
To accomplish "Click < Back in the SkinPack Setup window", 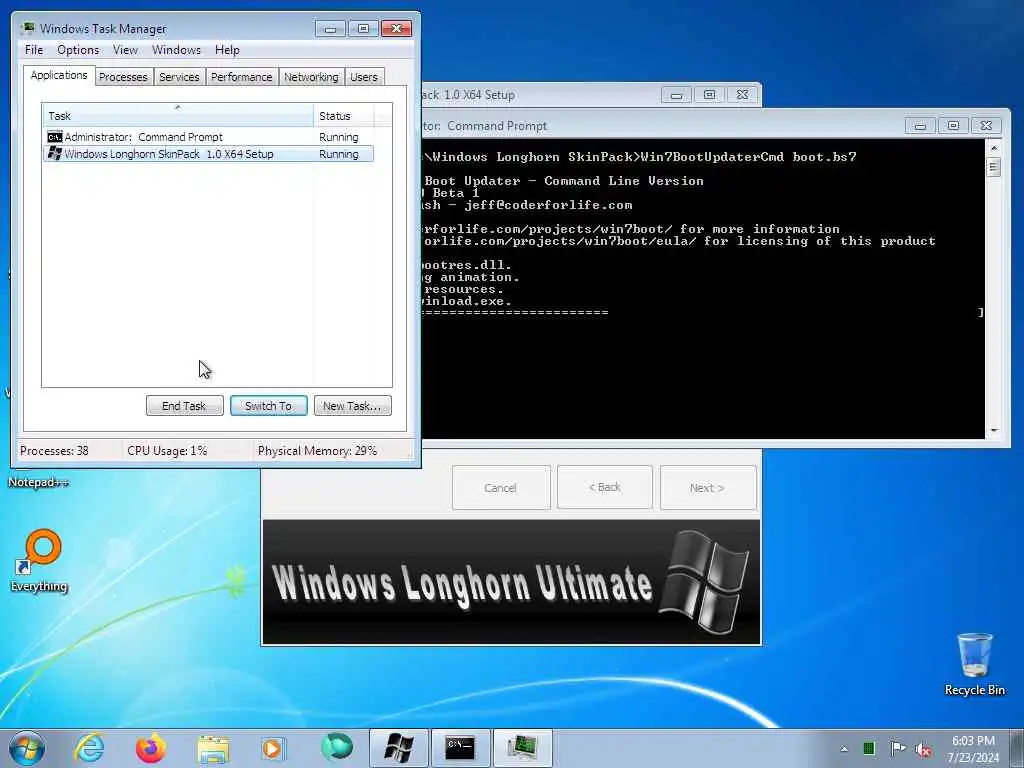I will coord(605,487).
